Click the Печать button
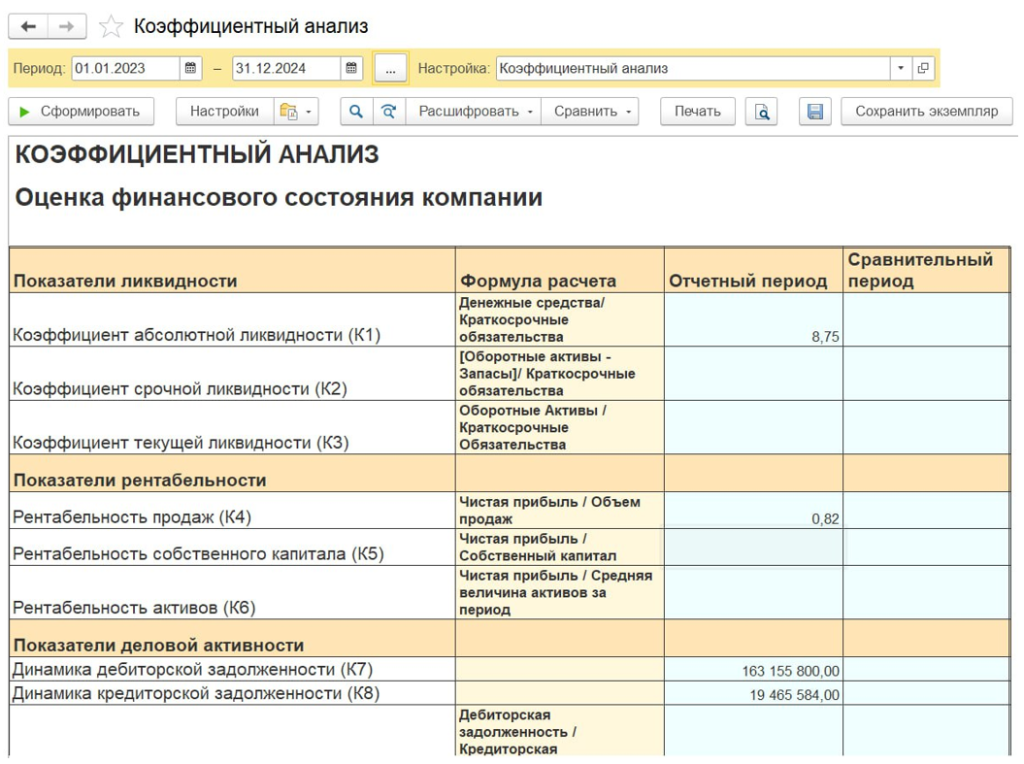The width and height of the screenshot is (1024, 764). [x=697, y=111]
